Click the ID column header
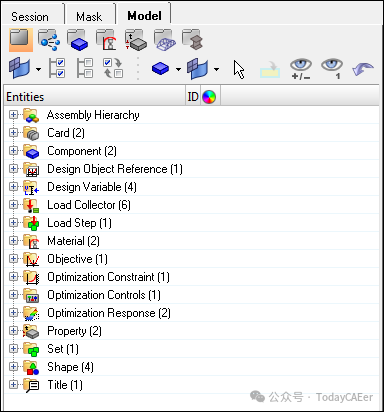The height and width of the screenshot is (412, 384). (193, 97)
